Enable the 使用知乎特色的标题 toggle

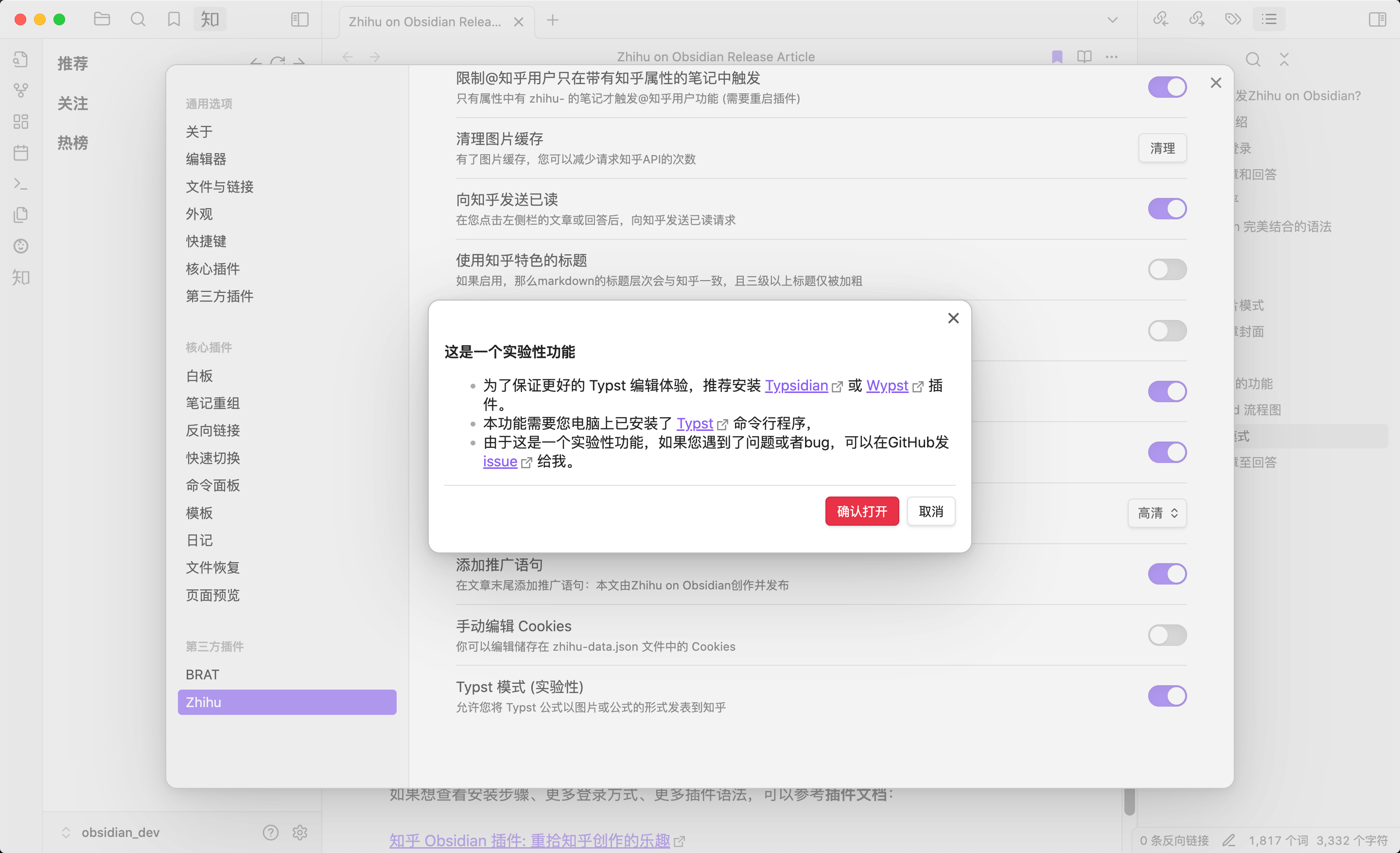pyautogui.click(x=1168, y=269)
